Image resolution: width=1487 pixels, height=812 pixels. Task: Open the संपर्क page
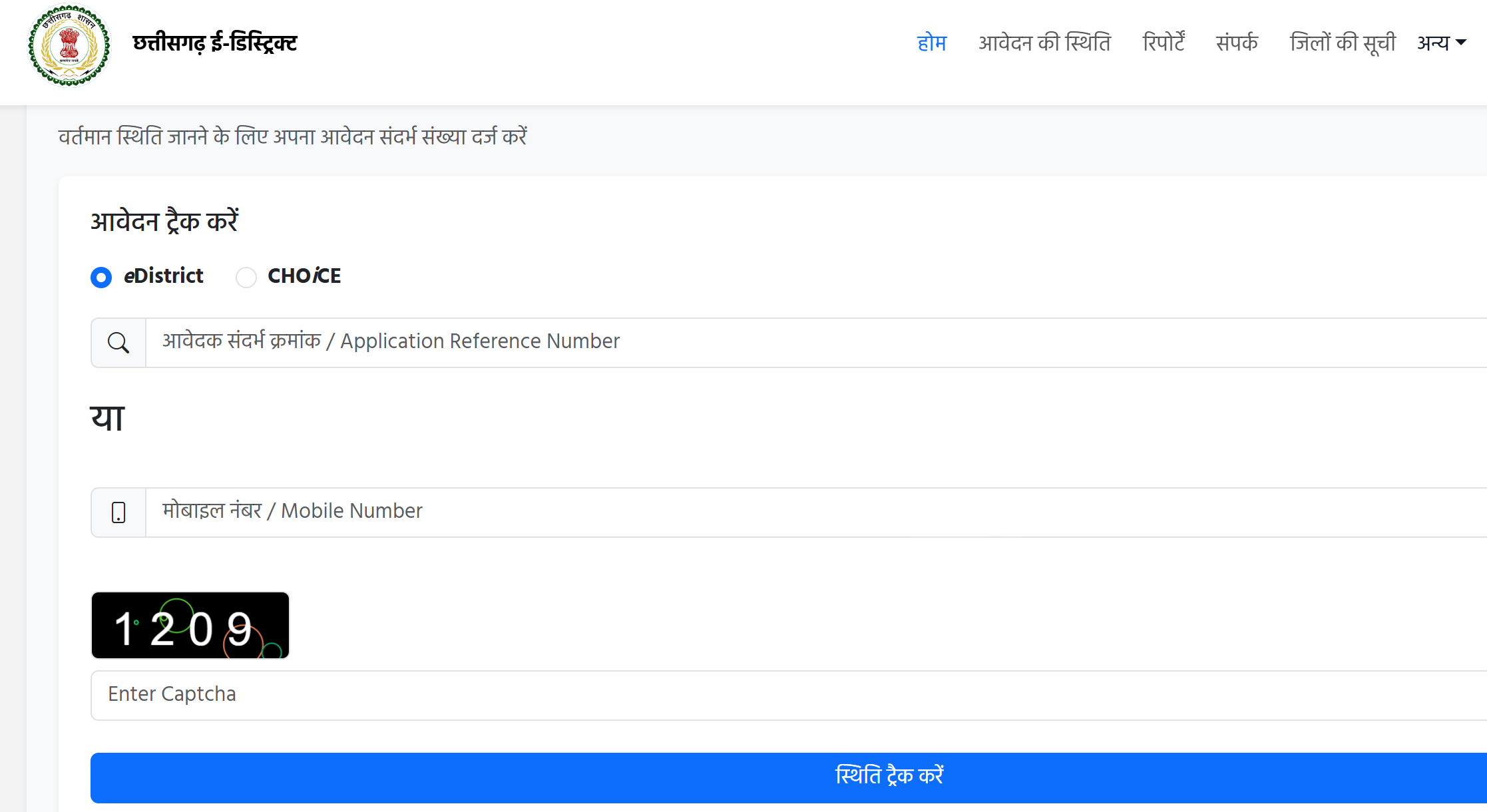click(x=1237, y=42)
